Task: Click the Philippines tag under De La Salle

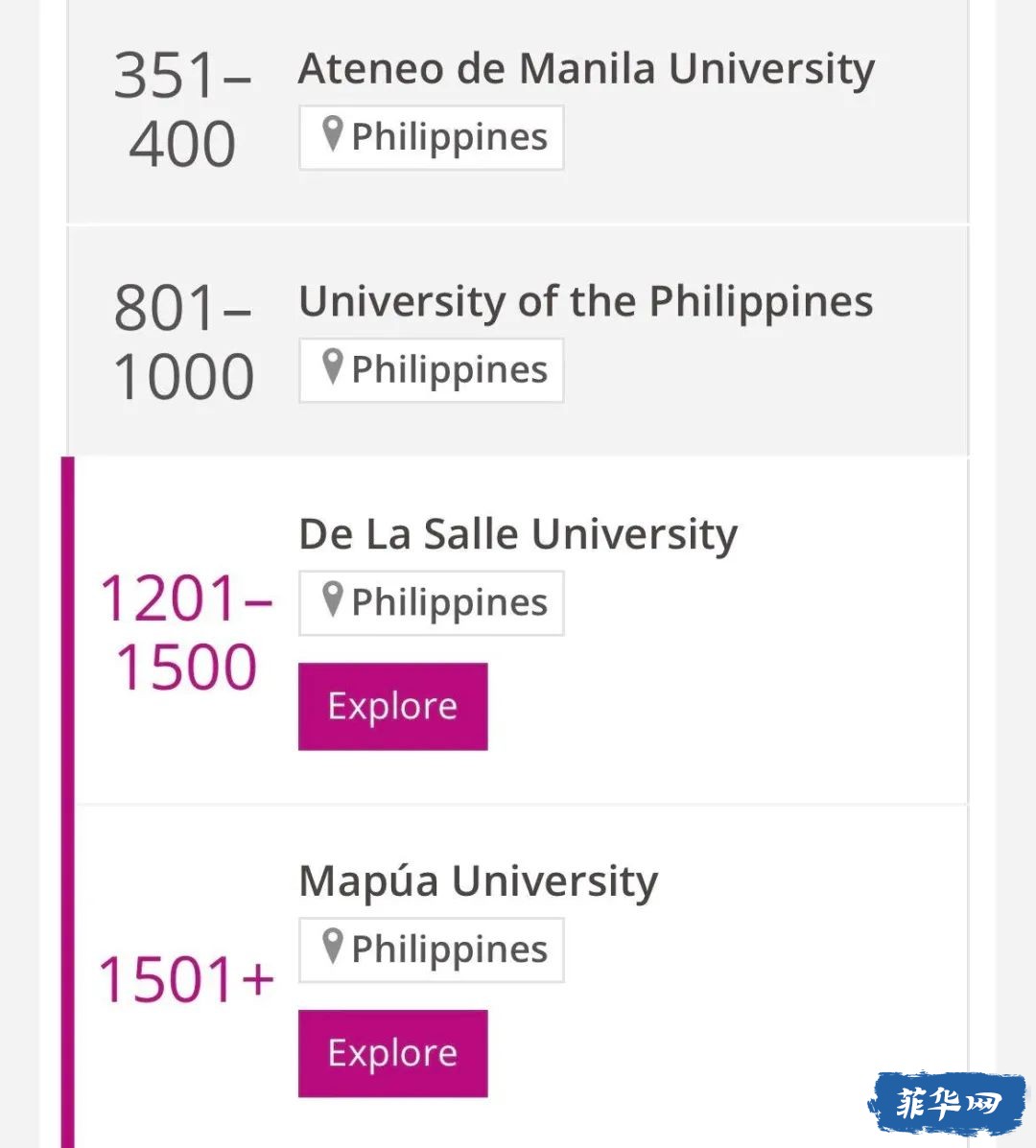Action: pos(432,603)
